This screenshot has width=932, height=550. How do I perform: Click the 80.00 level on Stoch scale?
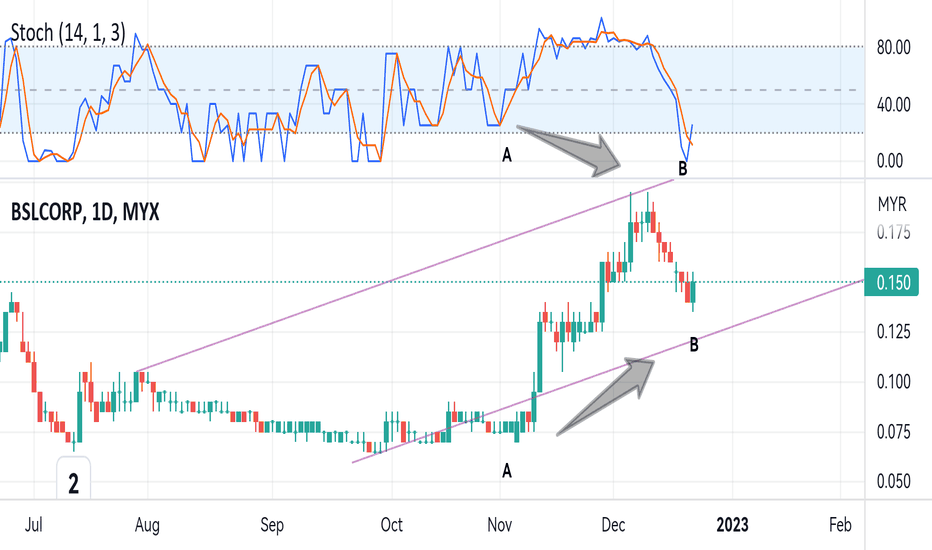point(893,47)
